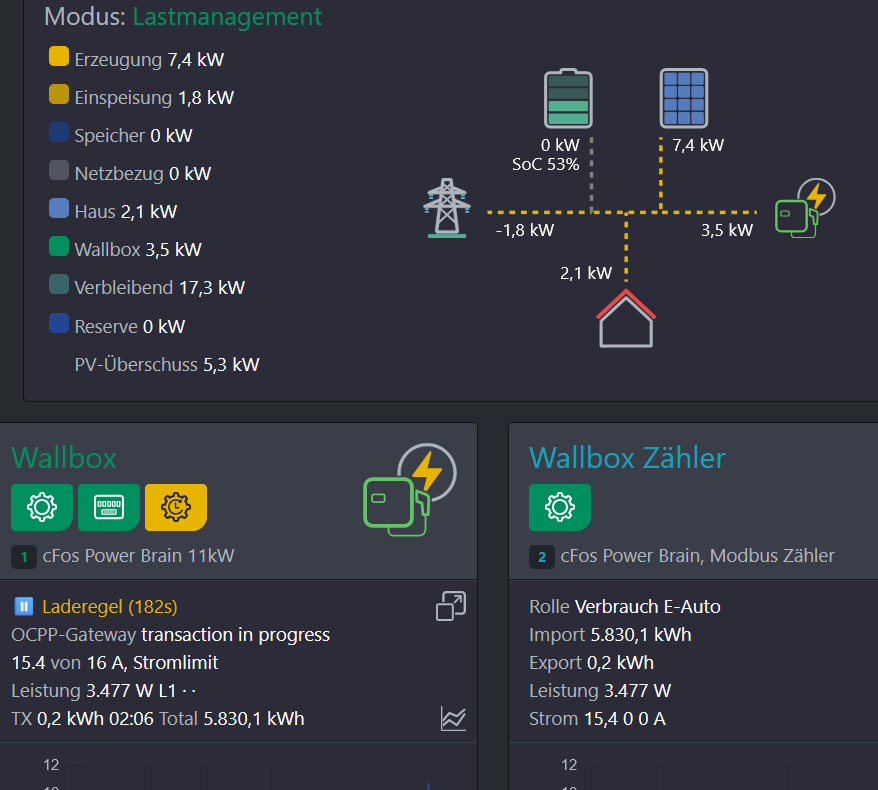This screenshot has width=878, height=790.
Task: Click the Haus light blue legend swatch
Action: (x=59, y=208)
